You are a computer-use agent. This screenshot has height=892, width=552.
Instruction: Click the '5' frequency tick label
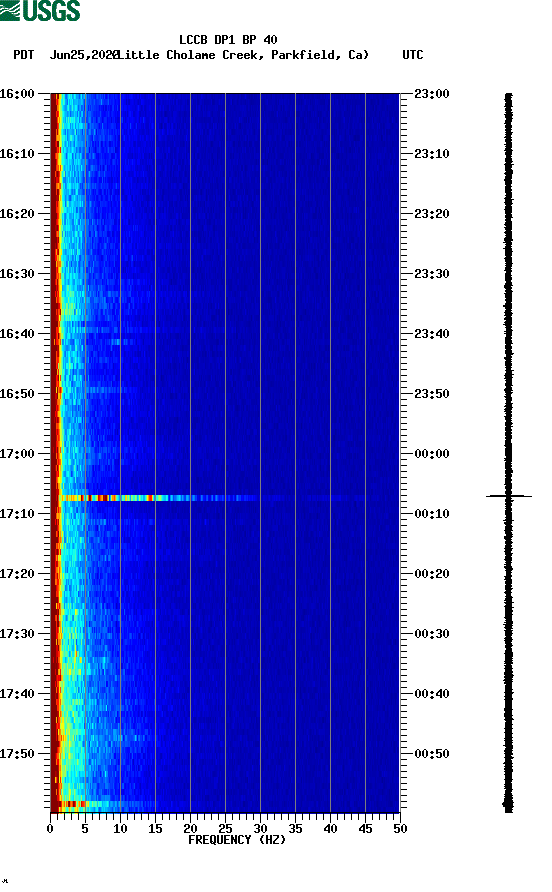tap(85, 829)
